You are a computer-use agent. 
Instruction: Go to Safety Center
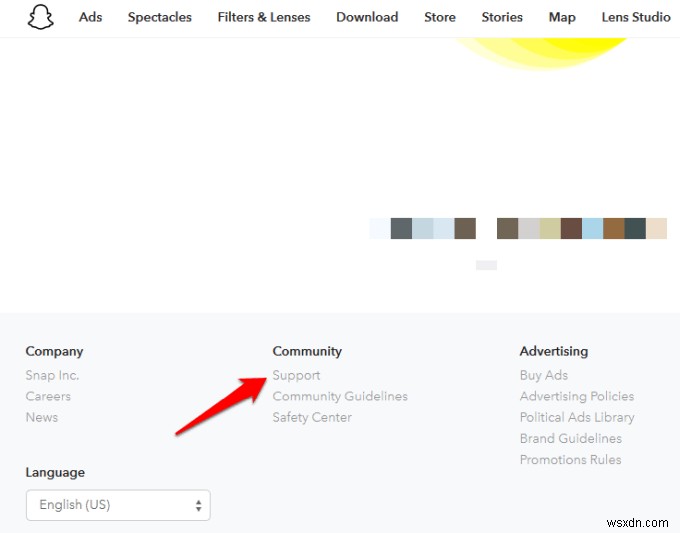point(312,417)
